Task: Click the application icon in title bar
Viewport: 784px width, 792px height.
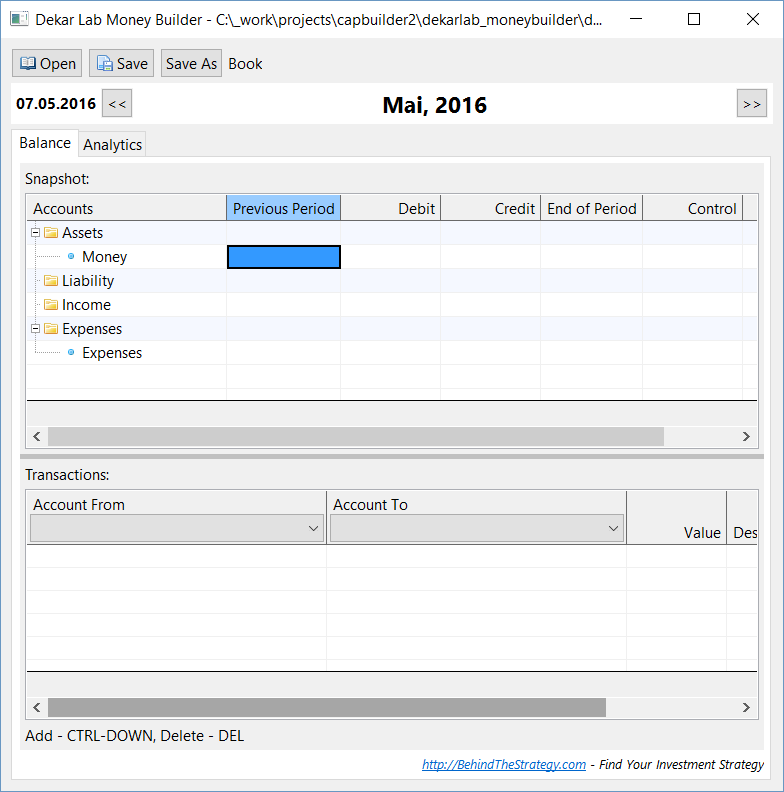Action: (x=19, y=19)
